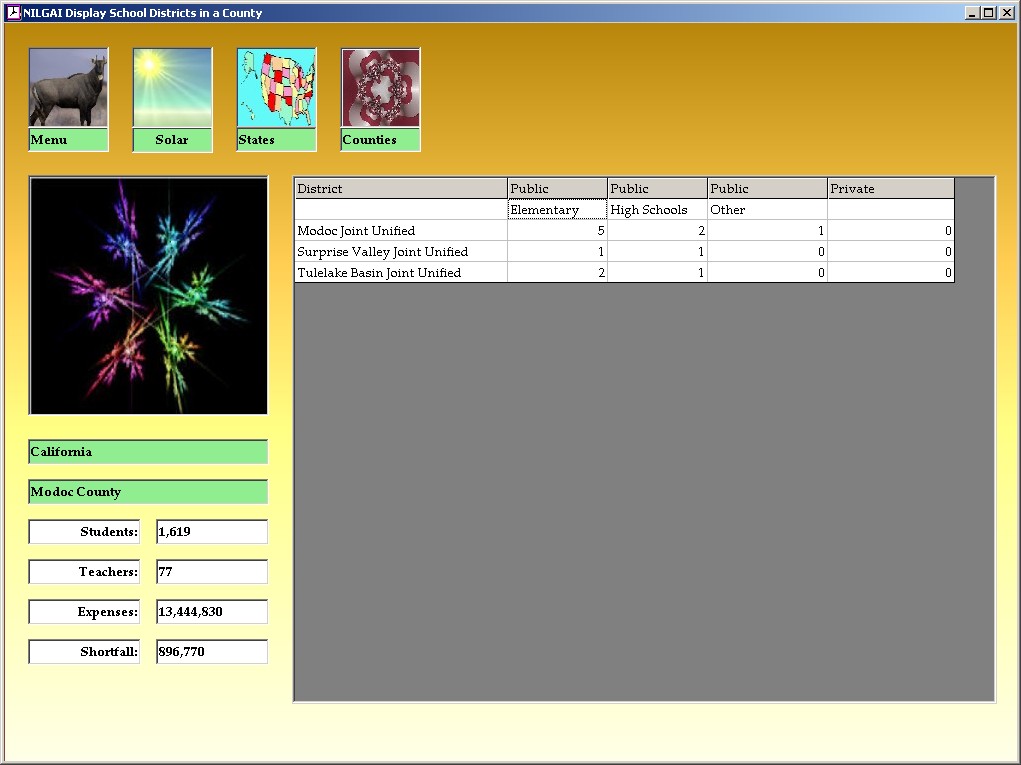Open the Counties fractal icon
This screenshot has height=765, width=1021.
(380, 88)
